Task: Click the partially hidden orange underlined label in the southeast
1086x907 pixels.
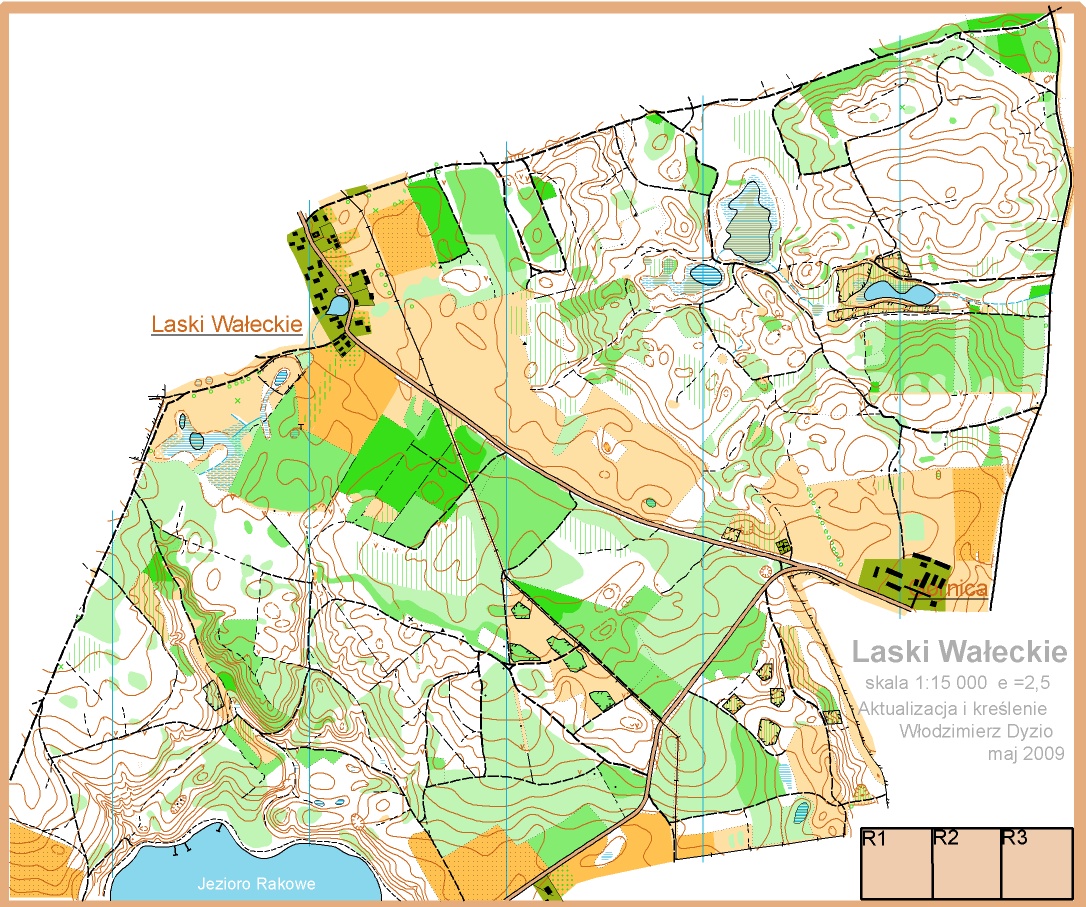Action: pyautogui.click(x=958, y=590)
